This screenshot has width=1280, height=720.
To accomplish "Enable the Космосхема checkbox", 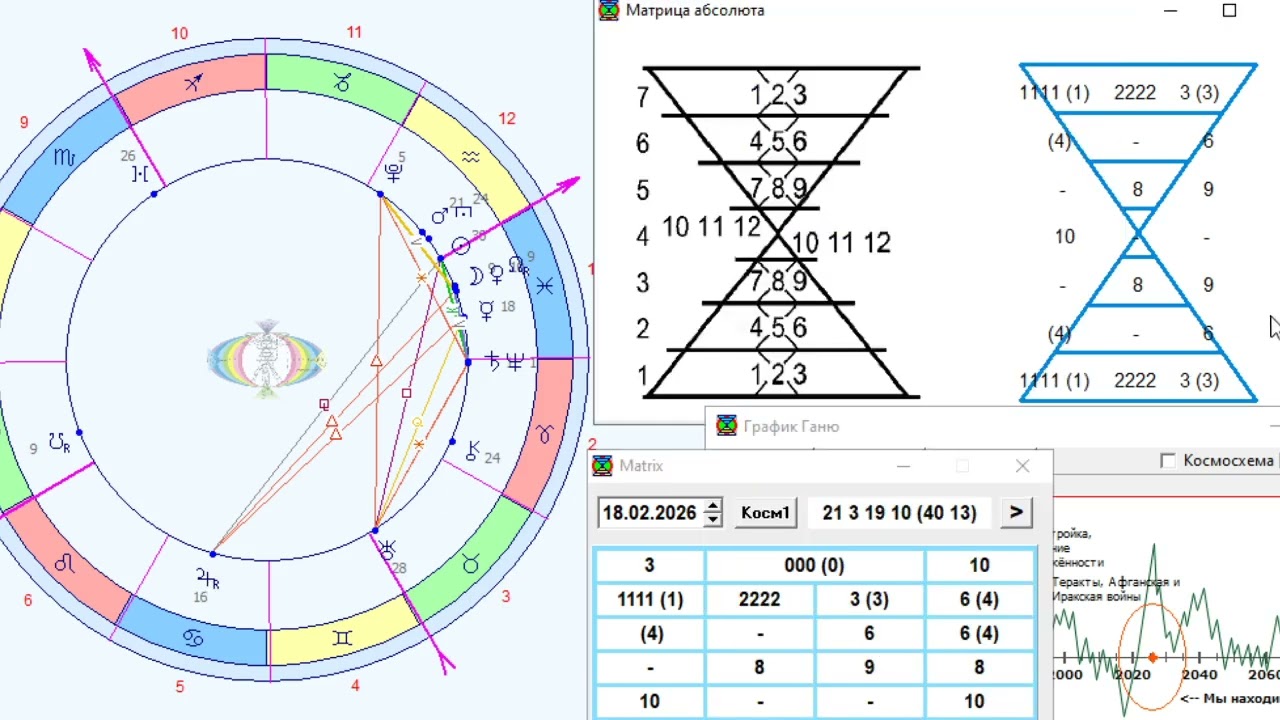I will [1167, 460].
